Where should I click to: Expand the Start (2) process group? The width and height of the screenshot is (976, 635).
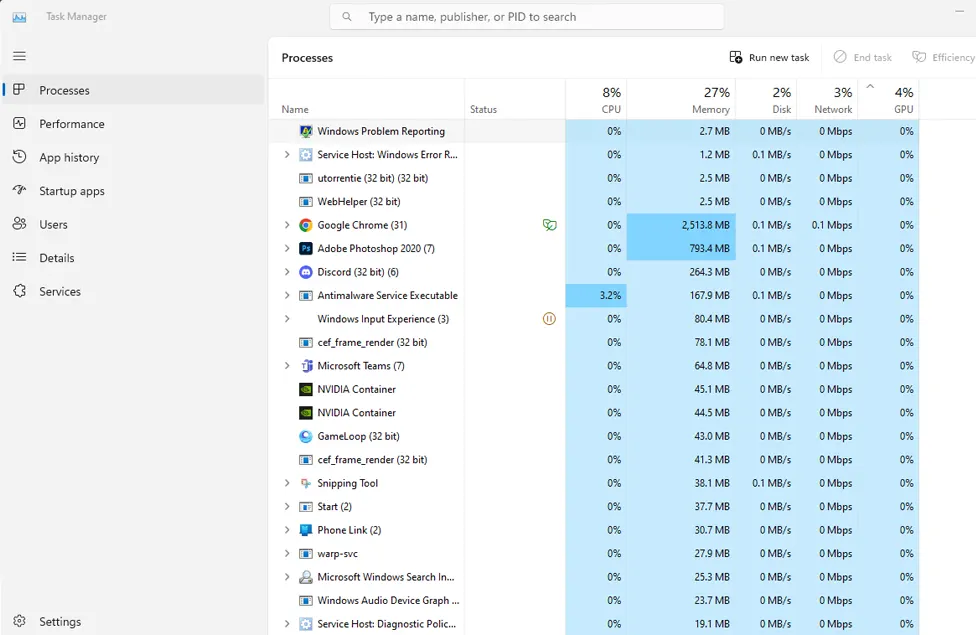click(287, 507)
